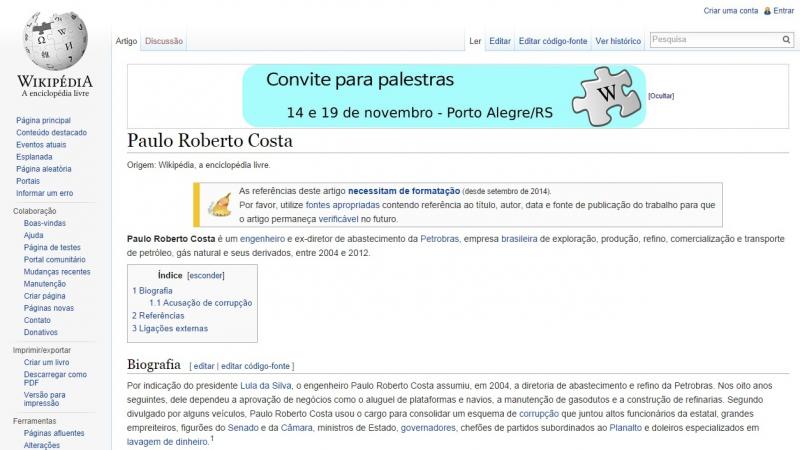Click Criar página in the sidebar
This screenshot has width=800, height=450.
click(x=44, y=296)
